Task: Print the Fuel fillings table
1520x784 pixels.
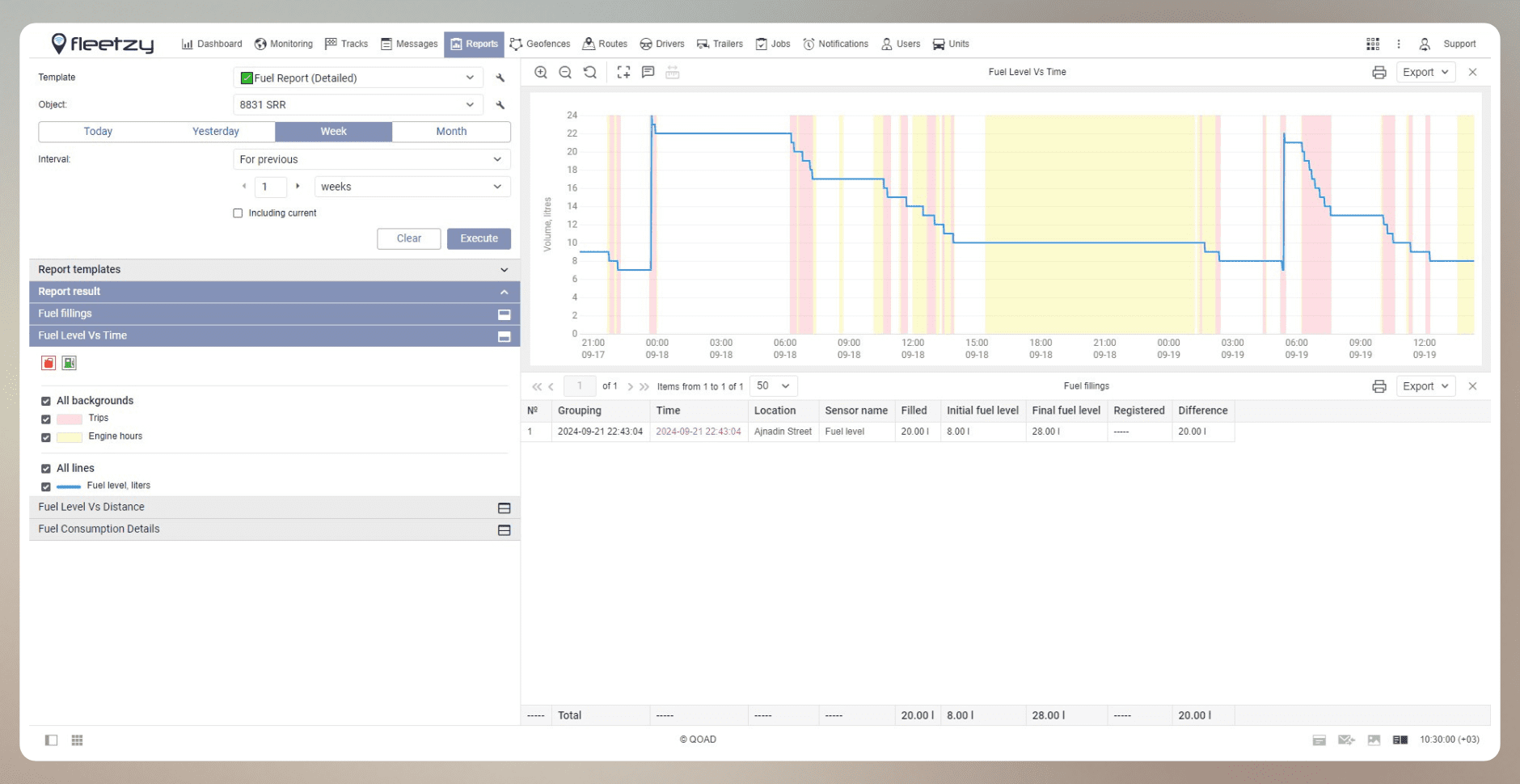Action: pyautogui.click(x=1379, y=386)
